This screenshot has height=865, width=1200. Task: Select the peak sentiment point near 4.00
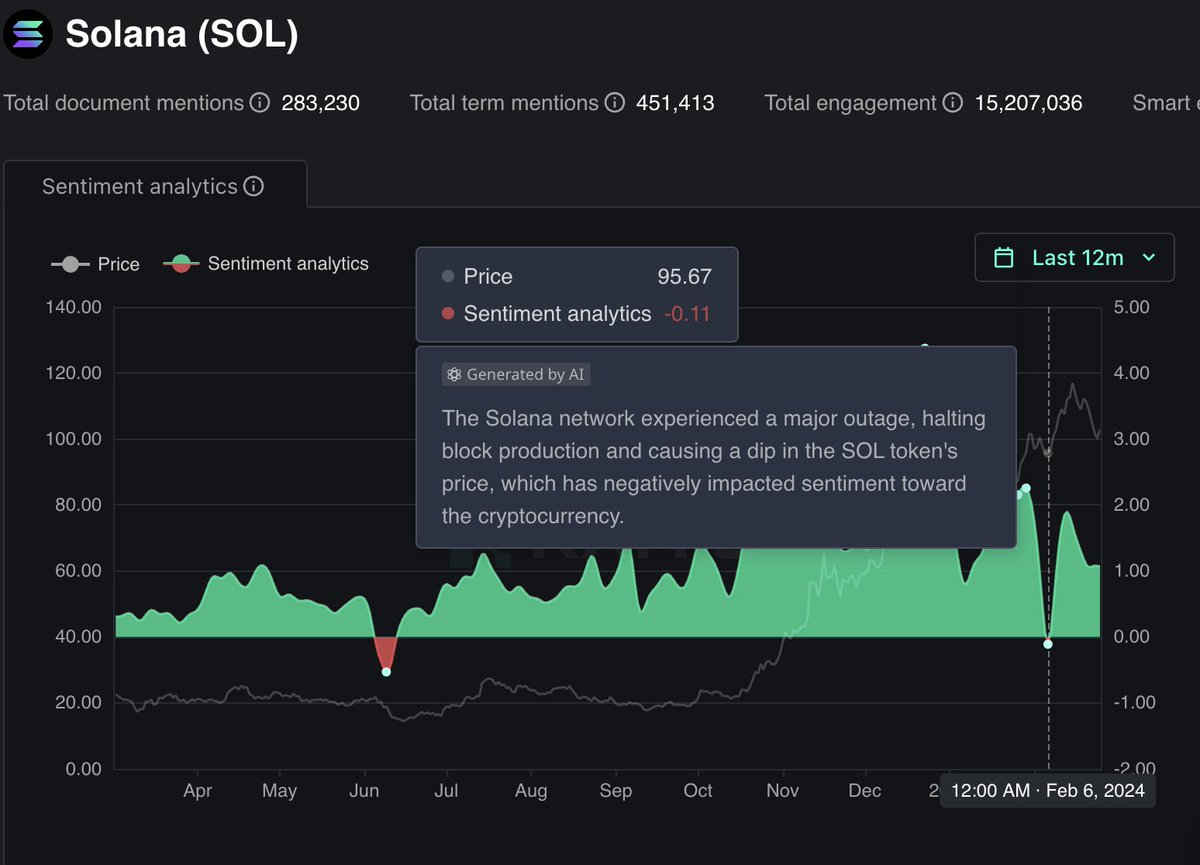coord(925,347)
